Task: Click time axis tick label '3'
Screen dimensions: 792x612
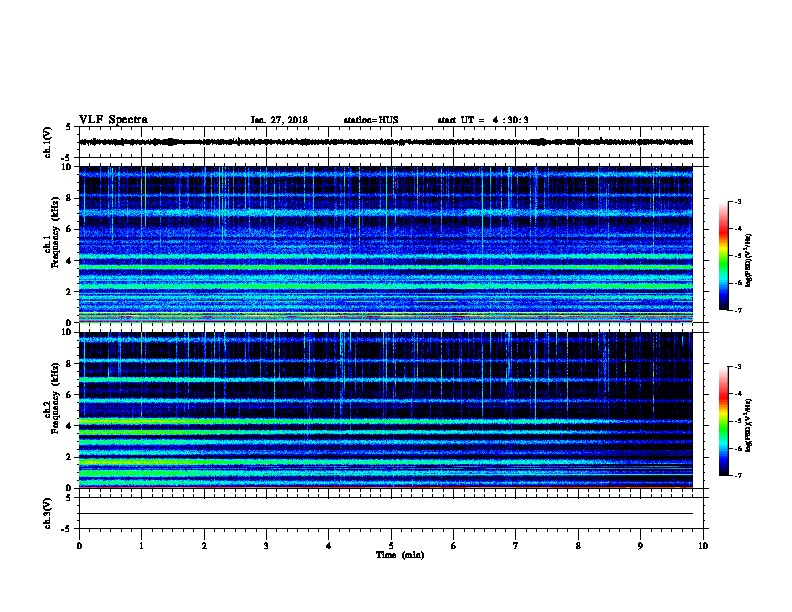Action: pos(266,546)
